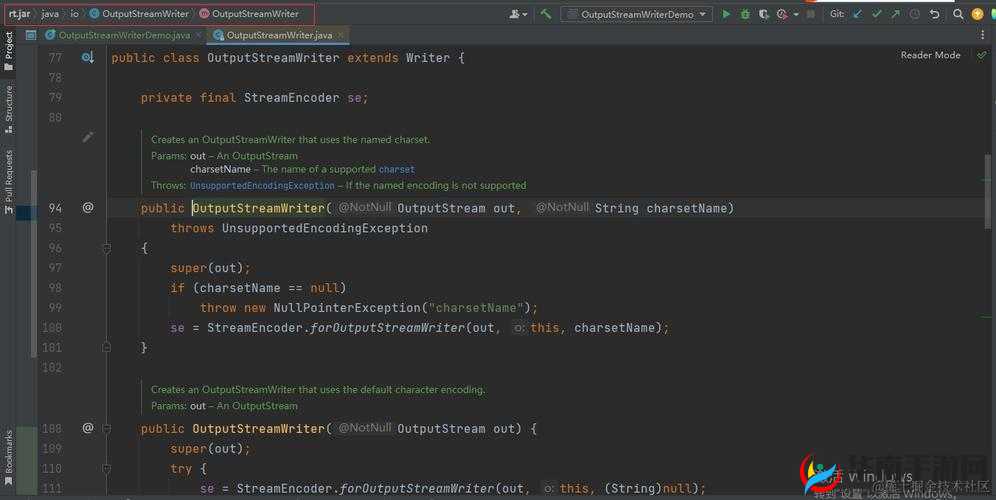Click the rt.jar breadcrumb in navigation bar

[x=19, y=14]
